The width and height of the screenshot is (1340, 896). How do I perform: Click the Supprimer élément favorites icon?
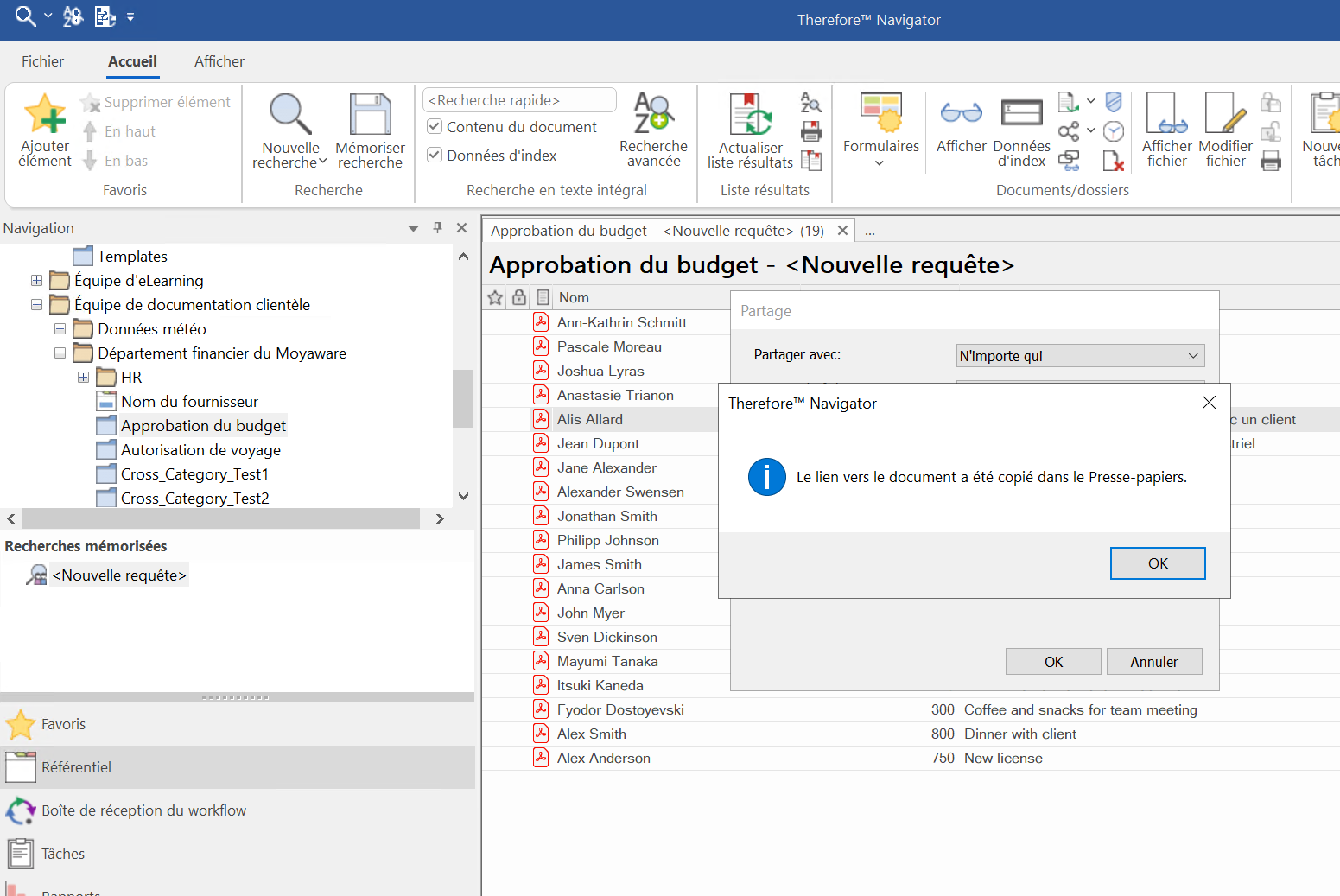90,103
